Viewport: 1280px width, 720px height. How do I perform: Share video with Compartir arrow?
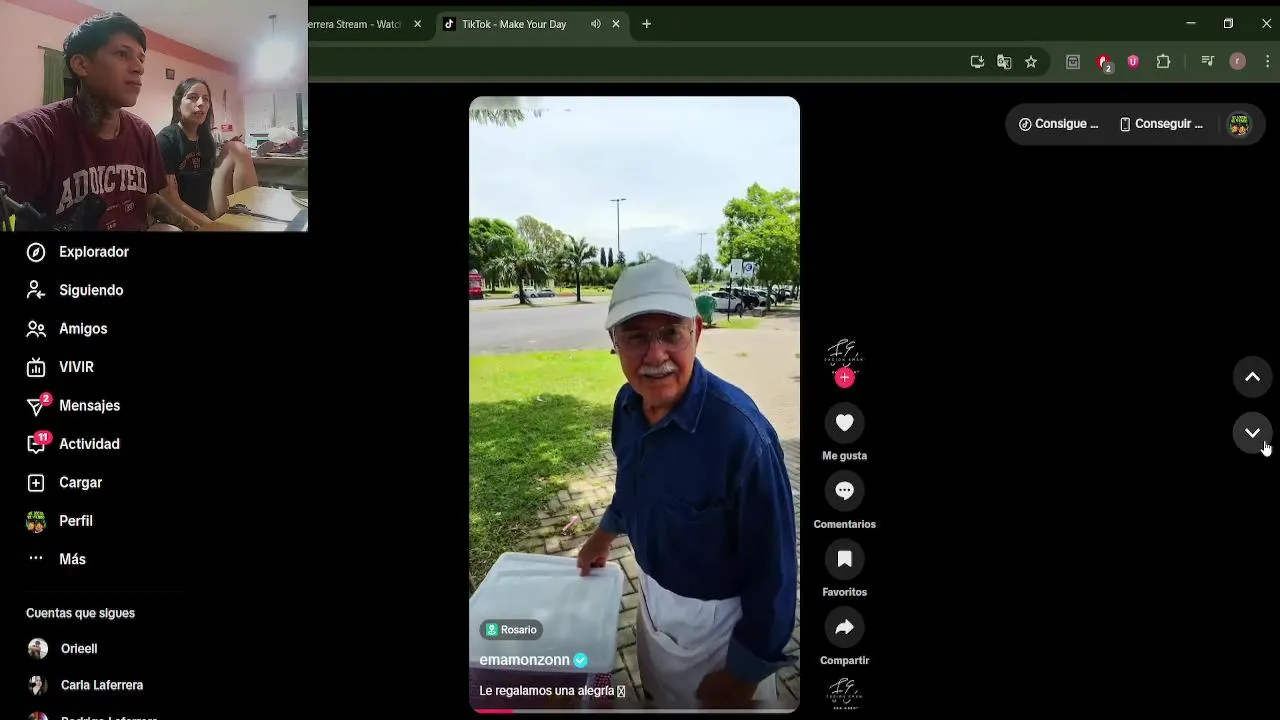pos(844,627)
